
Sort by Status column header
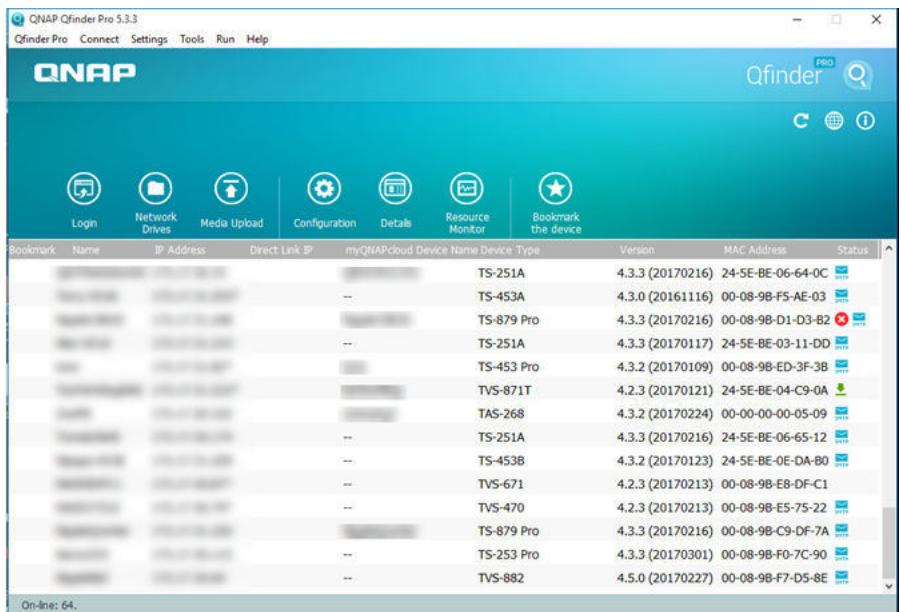pyautogui.click(x=852, y=250)
